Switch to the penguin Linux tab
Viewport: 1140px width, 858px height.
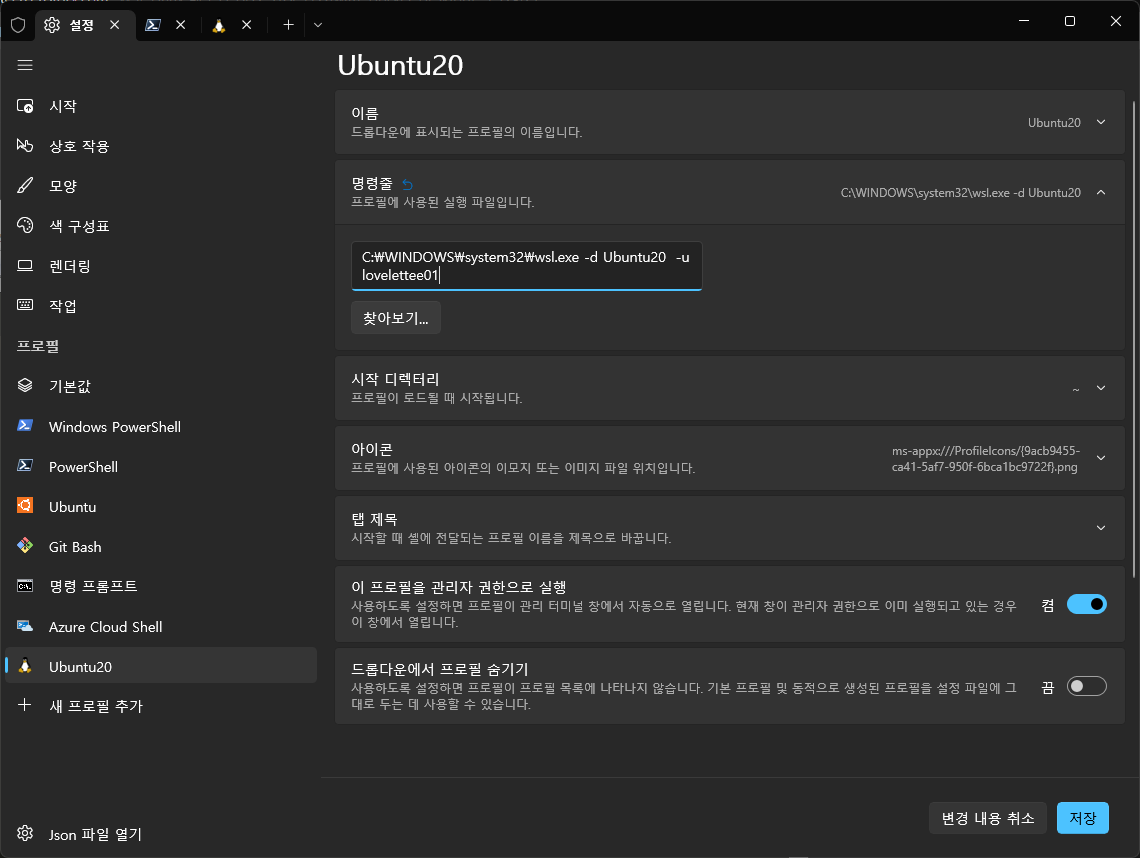coord(218,25)
